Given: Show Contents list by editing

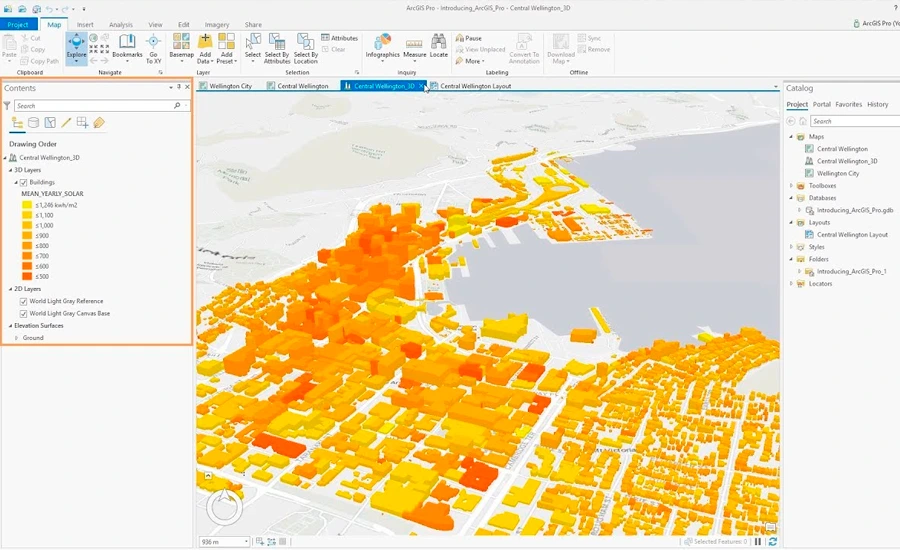Looking at the screenshot, I should click(66, 123).
